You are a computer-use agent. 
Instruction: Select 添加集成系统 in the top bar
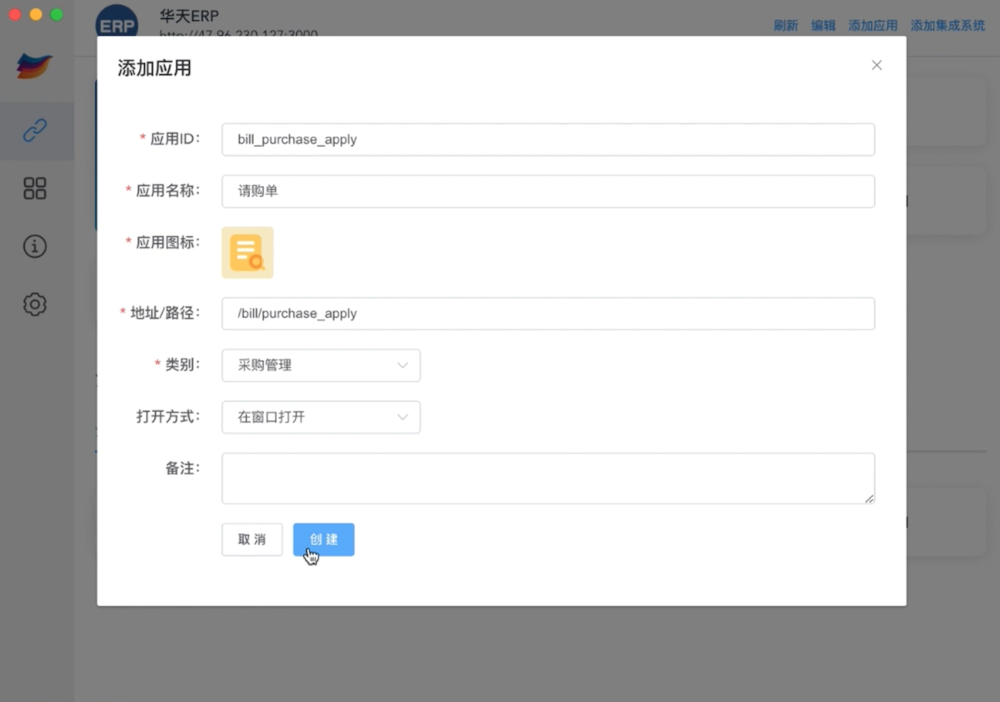(x=947, y=26)
